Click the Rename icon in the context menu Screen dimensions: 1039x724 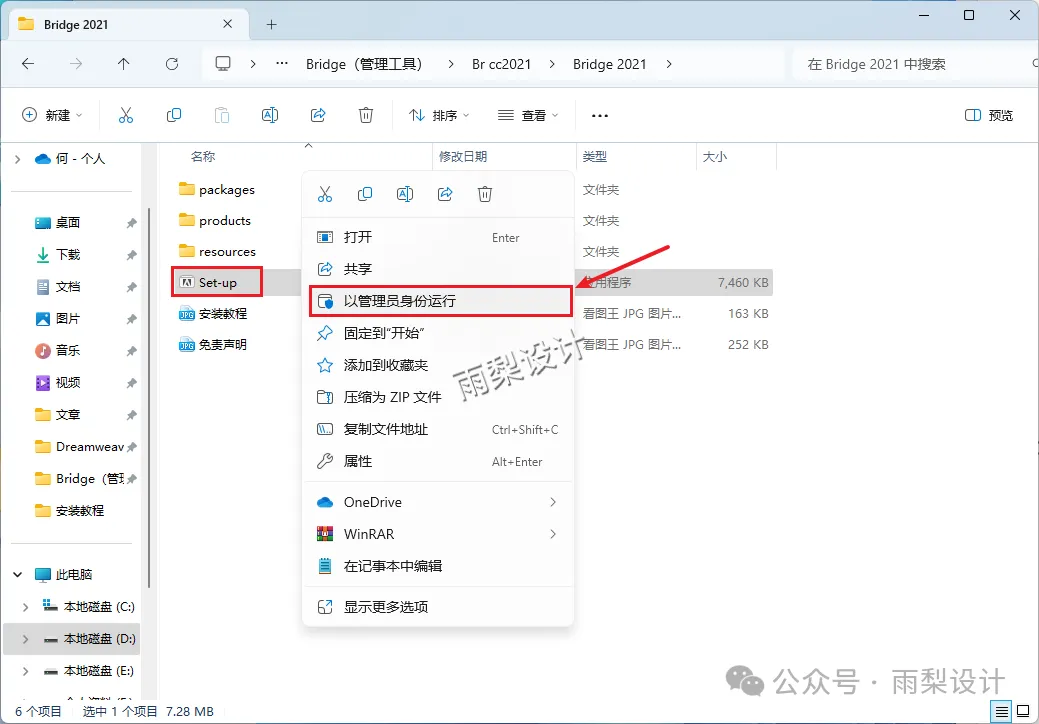405,194
